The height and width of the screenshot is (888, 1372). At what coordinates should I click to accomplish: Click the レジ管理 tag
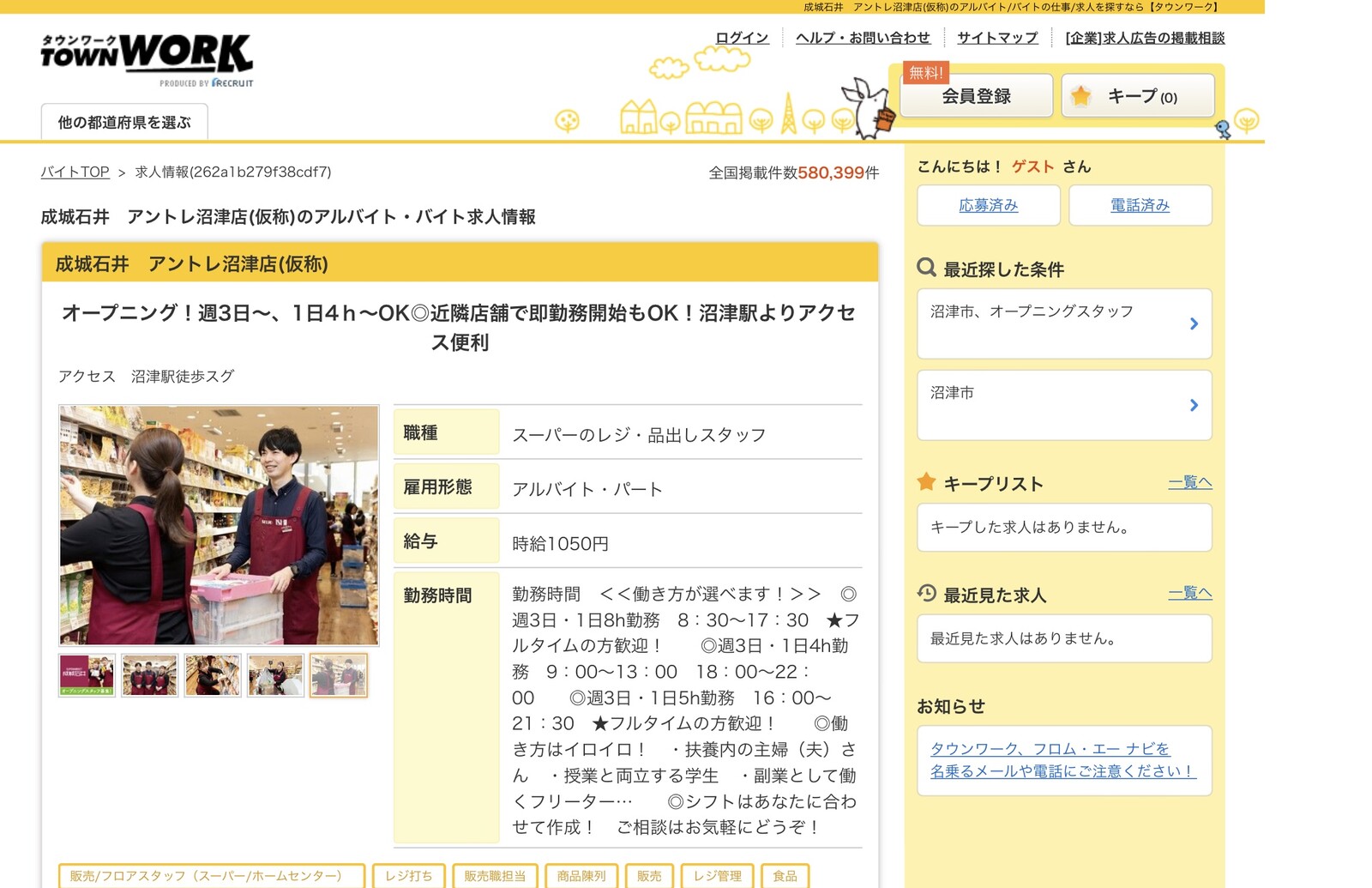717,876
